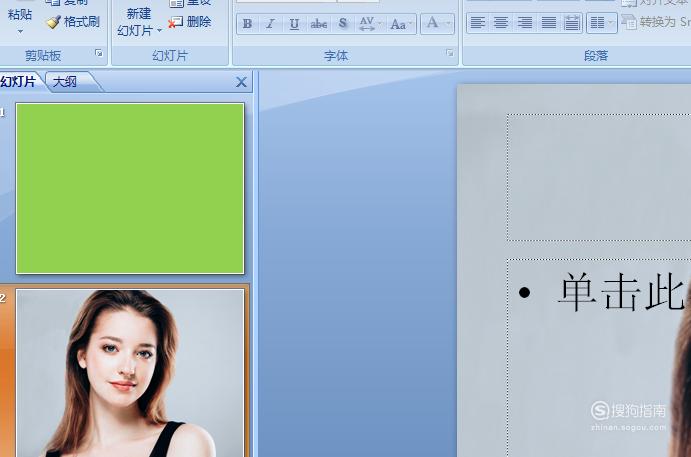Click 转换为 SmartArt convert button
This screenshot has width=691, height=457.
[x=656, y=21]
